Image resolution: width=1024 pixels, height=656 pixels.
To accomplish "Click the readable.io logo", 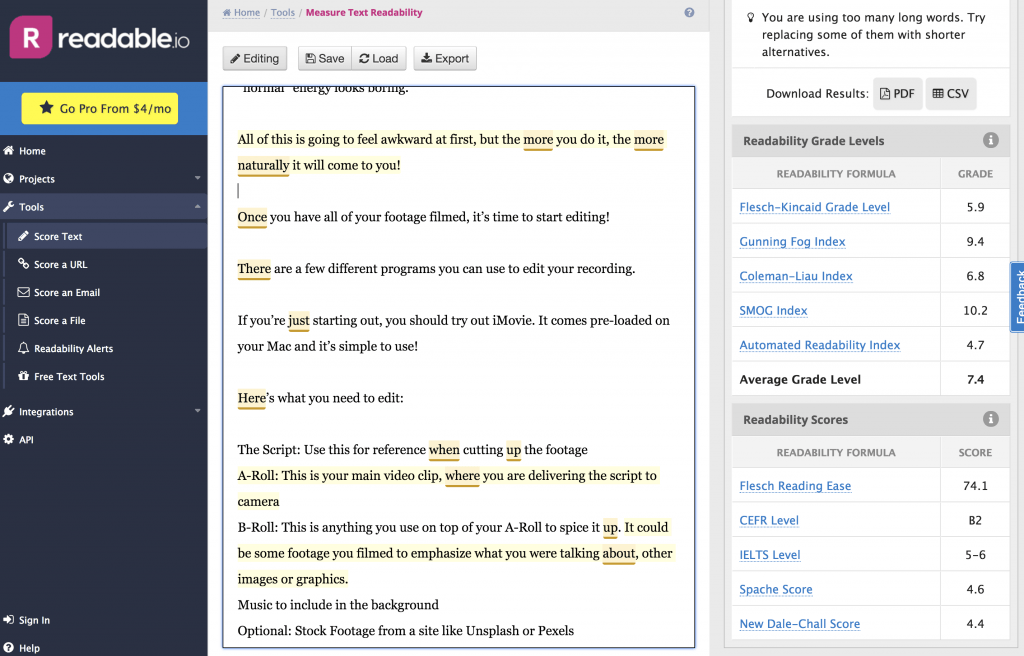I will [99, 38].
